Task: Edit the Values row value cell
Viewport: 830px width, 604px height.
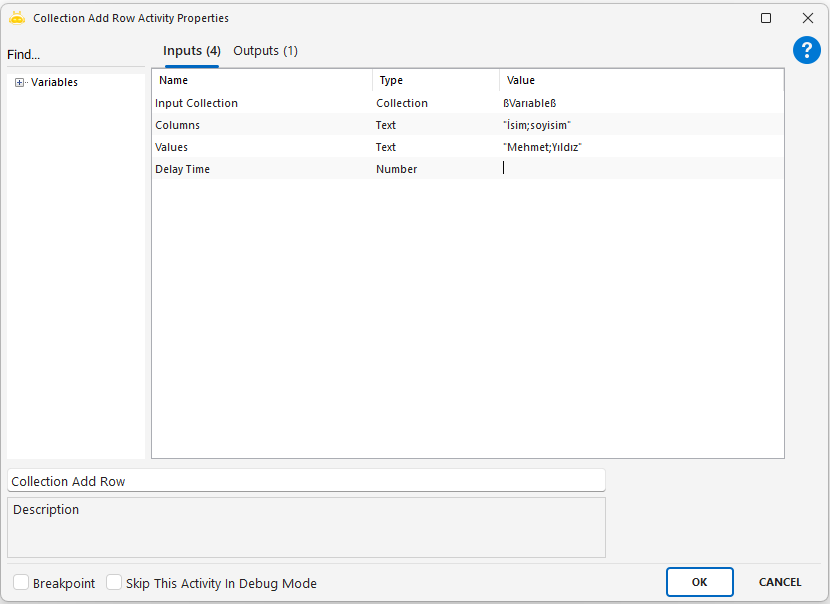Action: tap(640, 147)
